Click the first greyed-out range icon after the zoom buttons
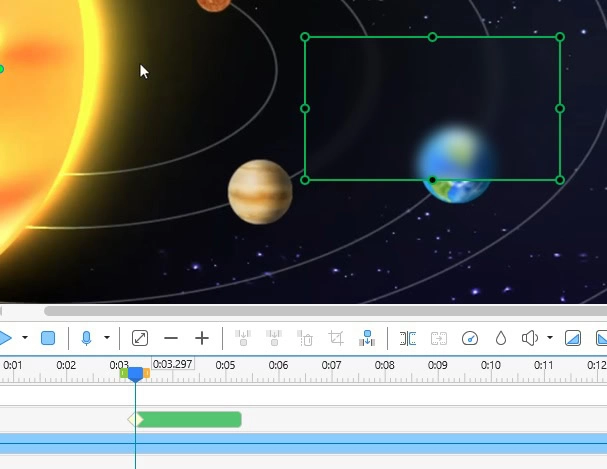This screenshot has height=469, width=607. click(x=243, y=338)
